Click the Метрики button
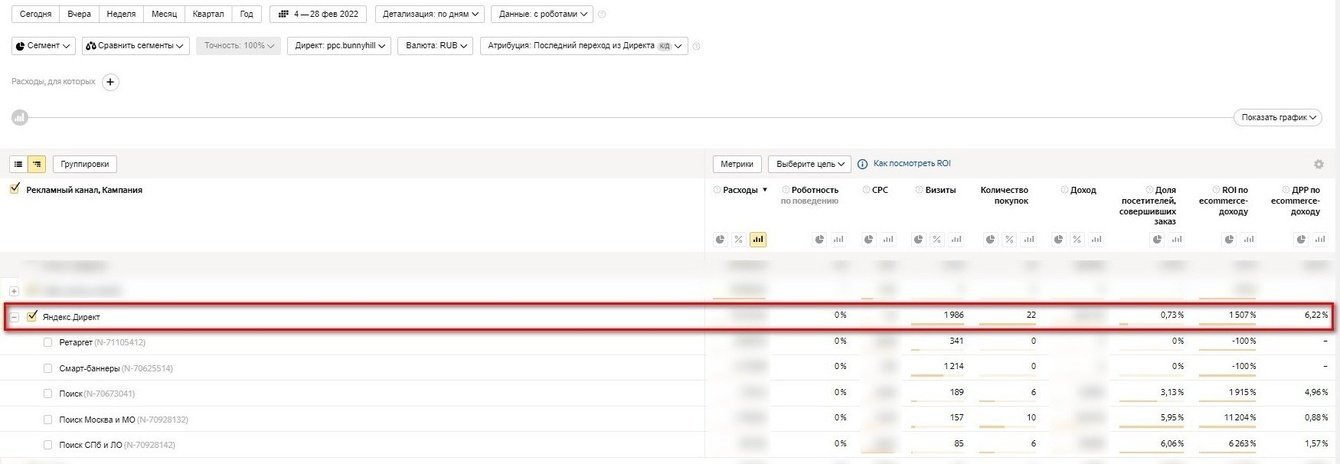This screenshot has width=1340, height=464. [737, 164]
